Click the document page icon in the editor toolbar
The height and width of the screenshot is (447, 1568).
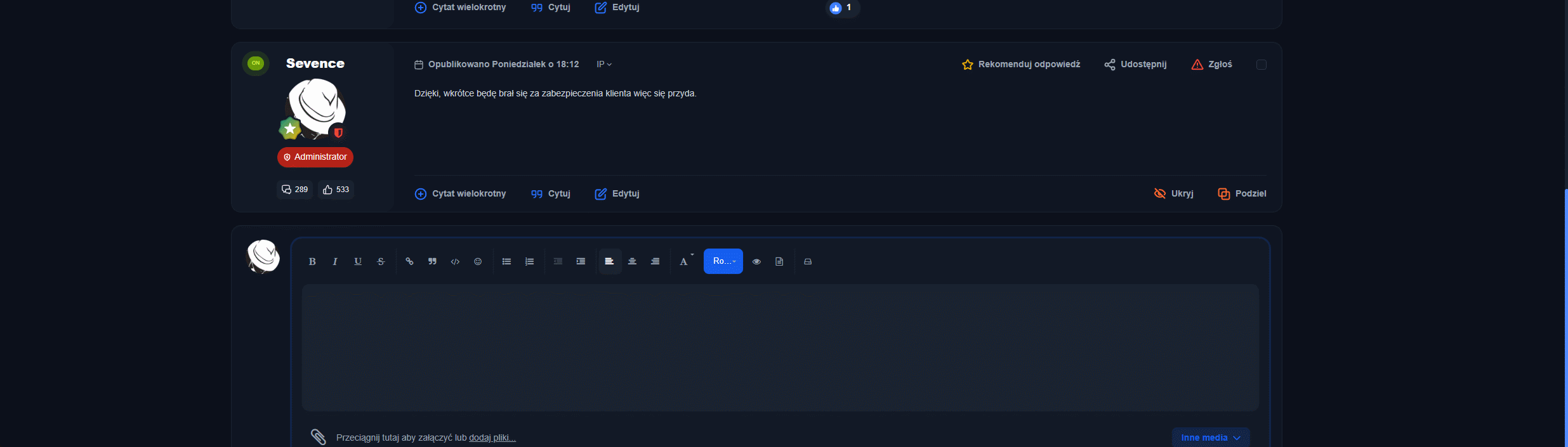779,261
